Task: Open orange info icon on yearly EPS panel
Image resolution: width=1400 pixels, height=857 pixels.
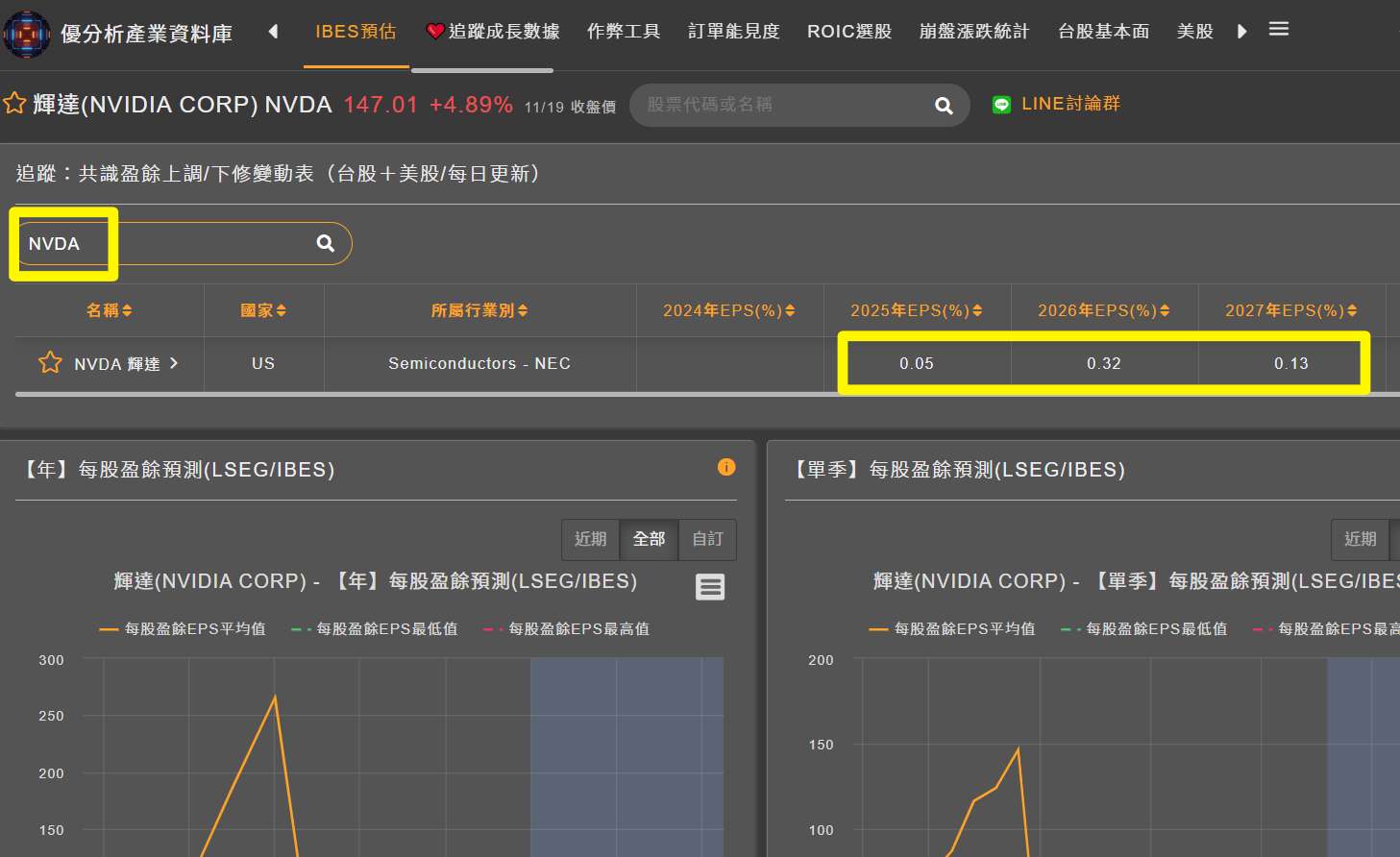Action: pyautogui.click(x=726, y=467)
